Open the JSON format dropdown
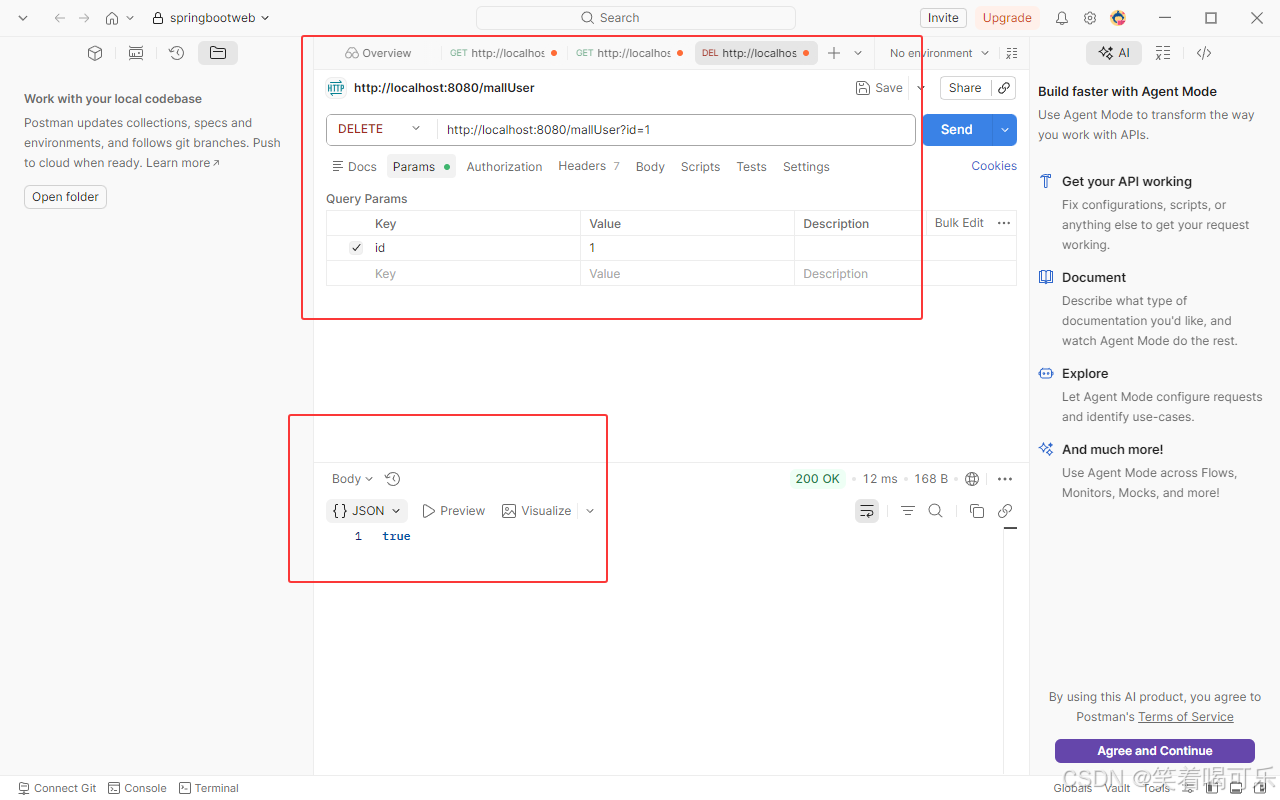Screen dimensions: 1280x800 (x=367, y=511)
